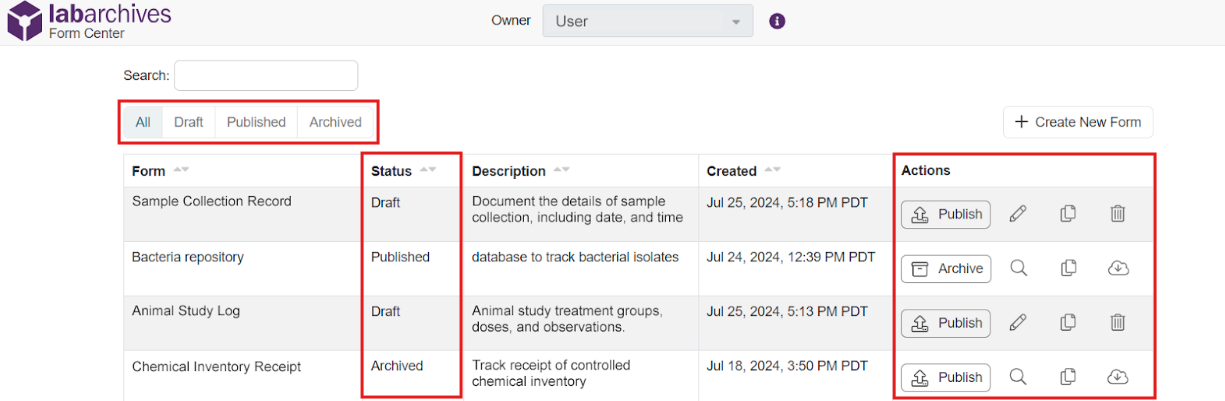Download Bacteria repository form data
This screenshot has height=401, width=1225.
coord(1118,268)
